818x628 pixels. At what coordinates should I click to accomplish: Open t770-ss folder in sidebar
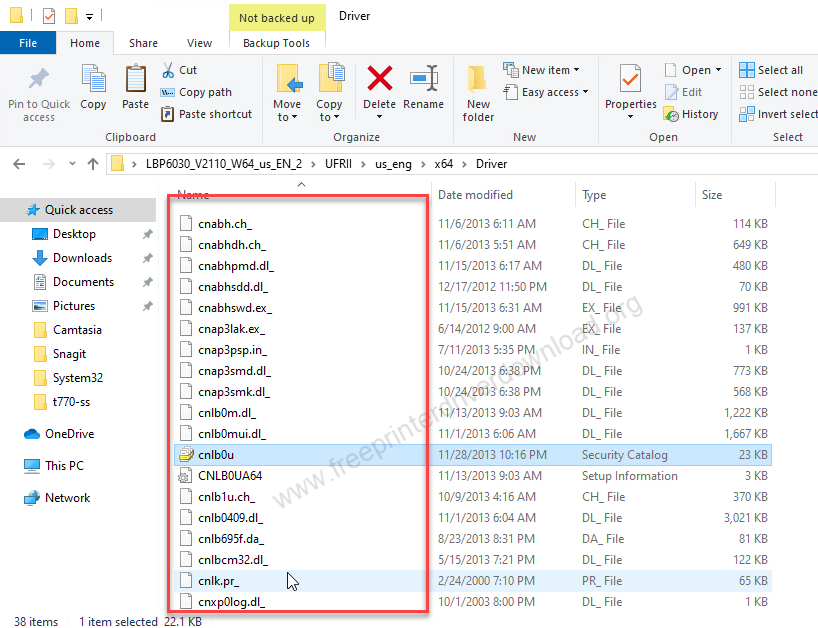(71, 402)
